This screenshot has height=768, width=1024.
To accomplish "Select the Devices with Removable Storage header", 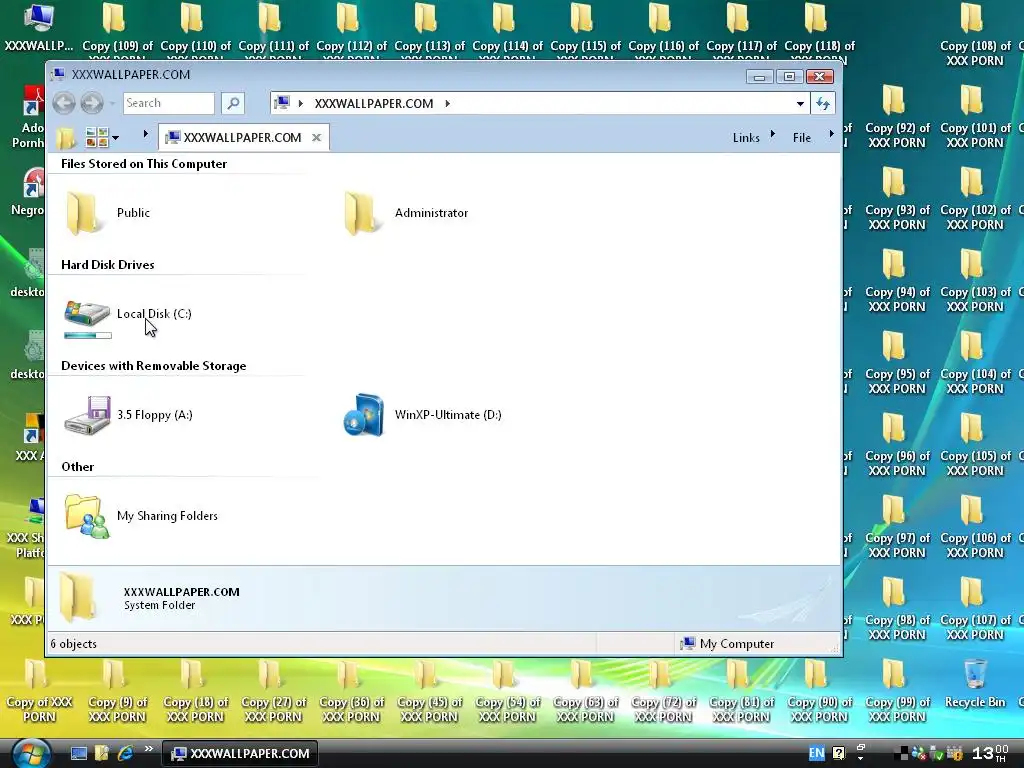I will pos(153,366).
